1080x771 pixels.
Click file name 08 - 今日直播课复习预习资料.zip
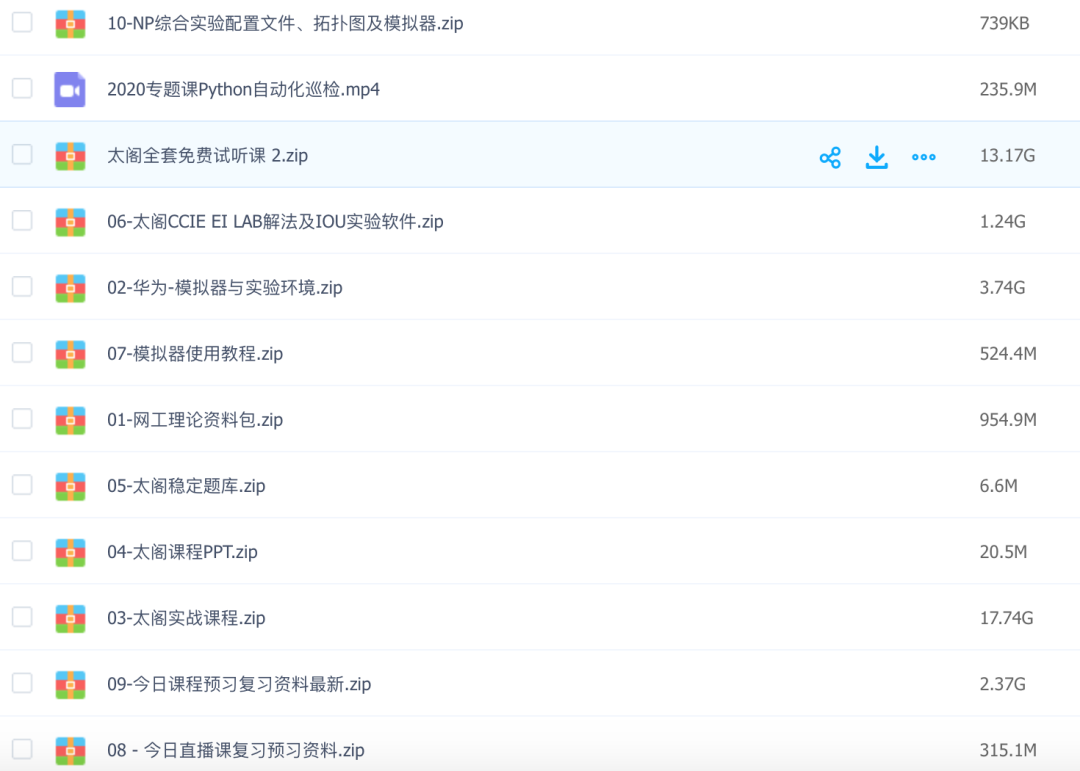click(236, 750)
